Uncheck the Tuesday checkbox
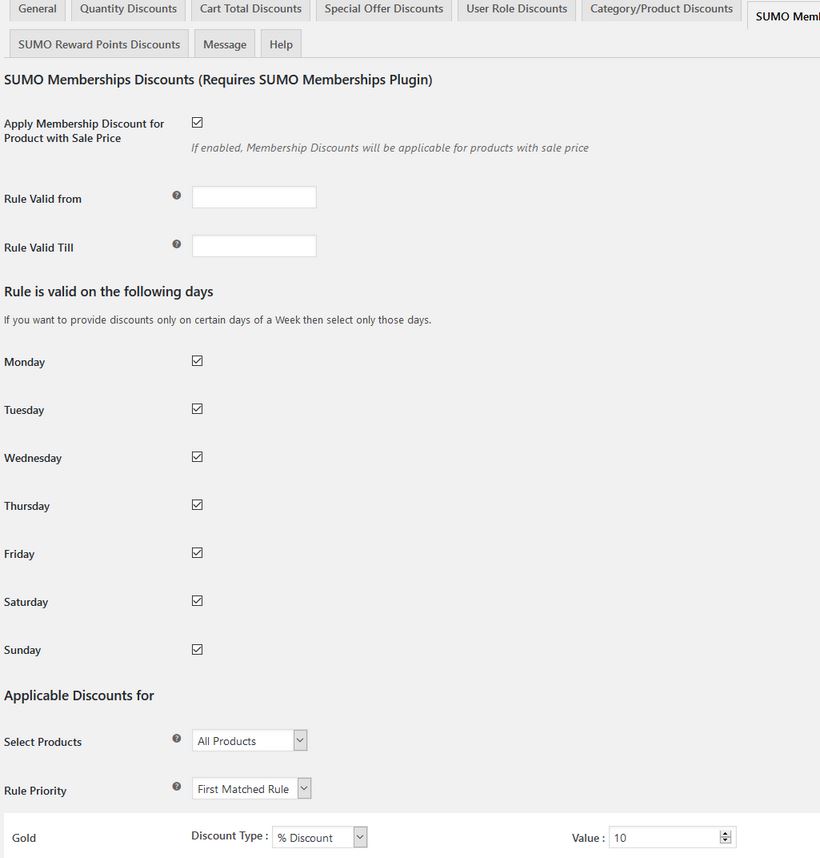Viewport: 820px width, 858px height. (197, 409)
